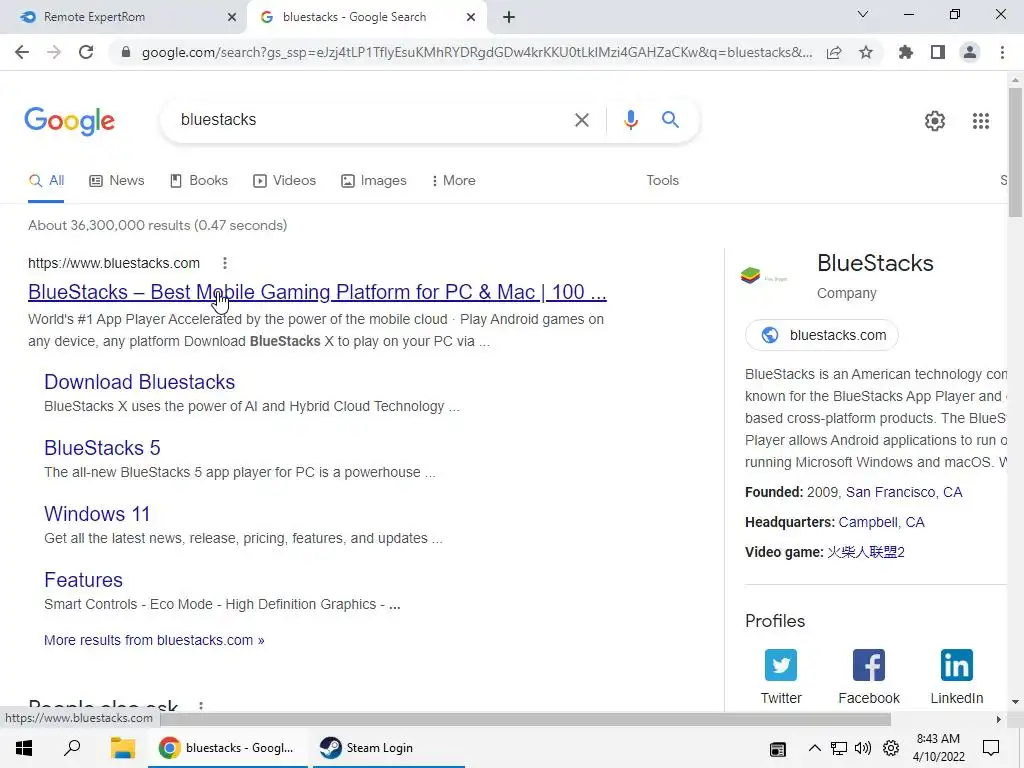This screenshot has height=768, width=1024.
Task: Open the Features sitelink
Action: tap(83, 580)
